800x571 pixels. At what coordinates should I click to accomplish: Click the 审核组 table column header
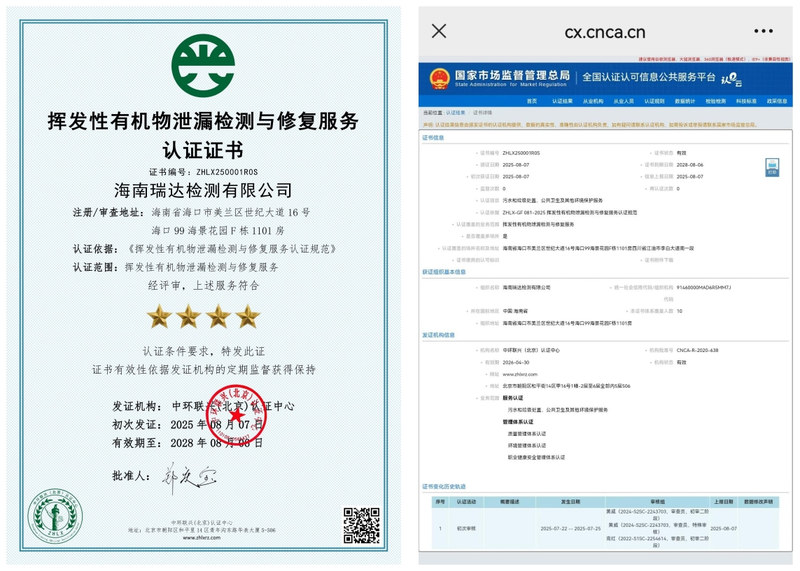pyautogui.click(x=657, y=502)
